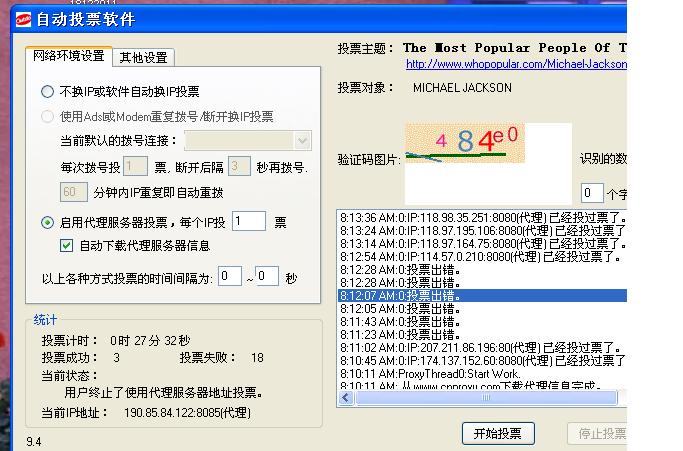Screen dimensions: 683x451
Task: Click the 每个IP投 votes input field
Action: coord(249,221)
